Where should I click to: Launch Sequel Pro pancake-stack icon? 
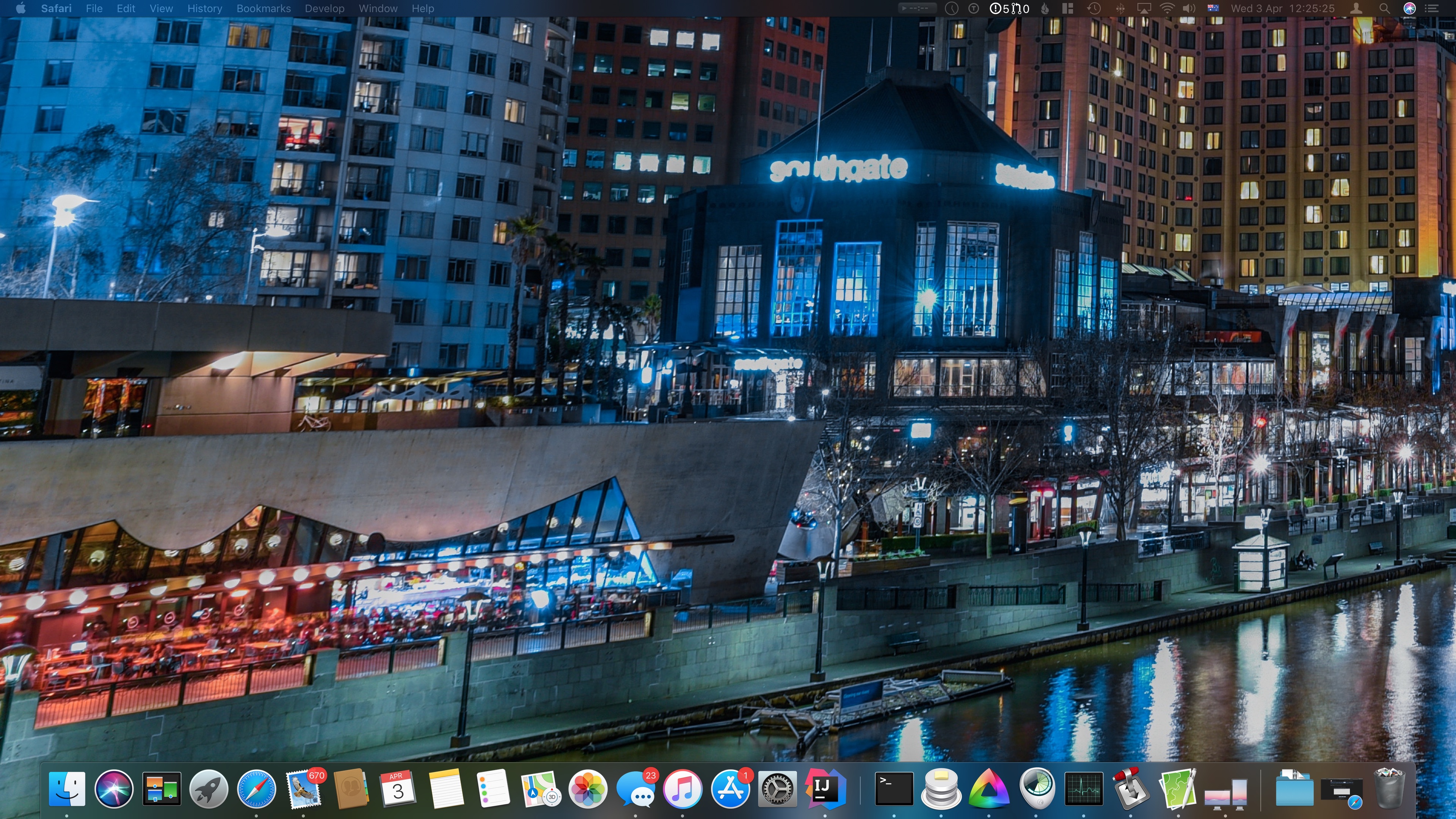[941, 789]
